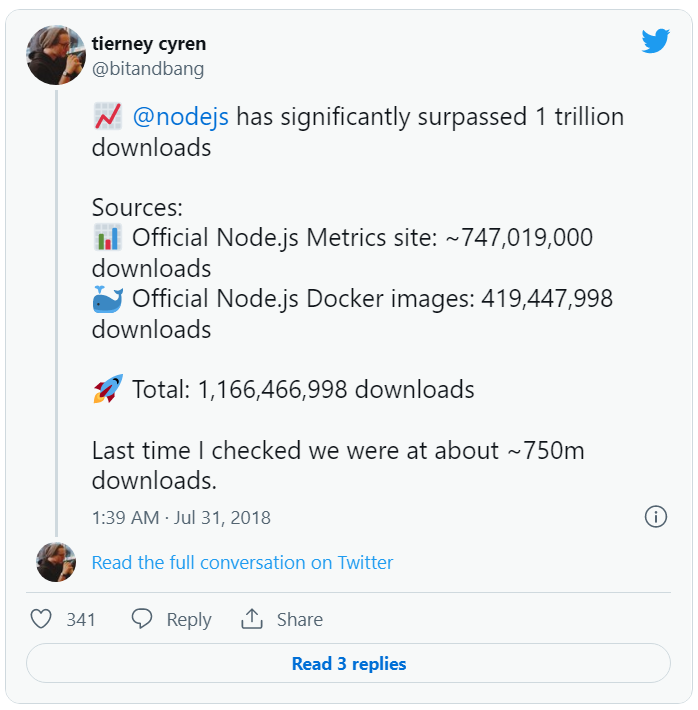Click the Reply label

pyautogui.click(x=189, y=620)
